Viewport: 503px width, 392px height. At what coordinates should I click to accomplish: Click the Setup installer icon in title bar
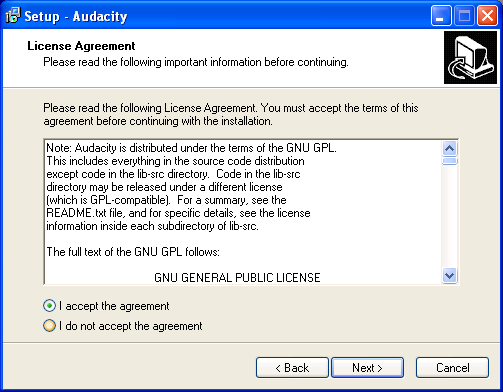pyautogui.click(x=13, y=15)
